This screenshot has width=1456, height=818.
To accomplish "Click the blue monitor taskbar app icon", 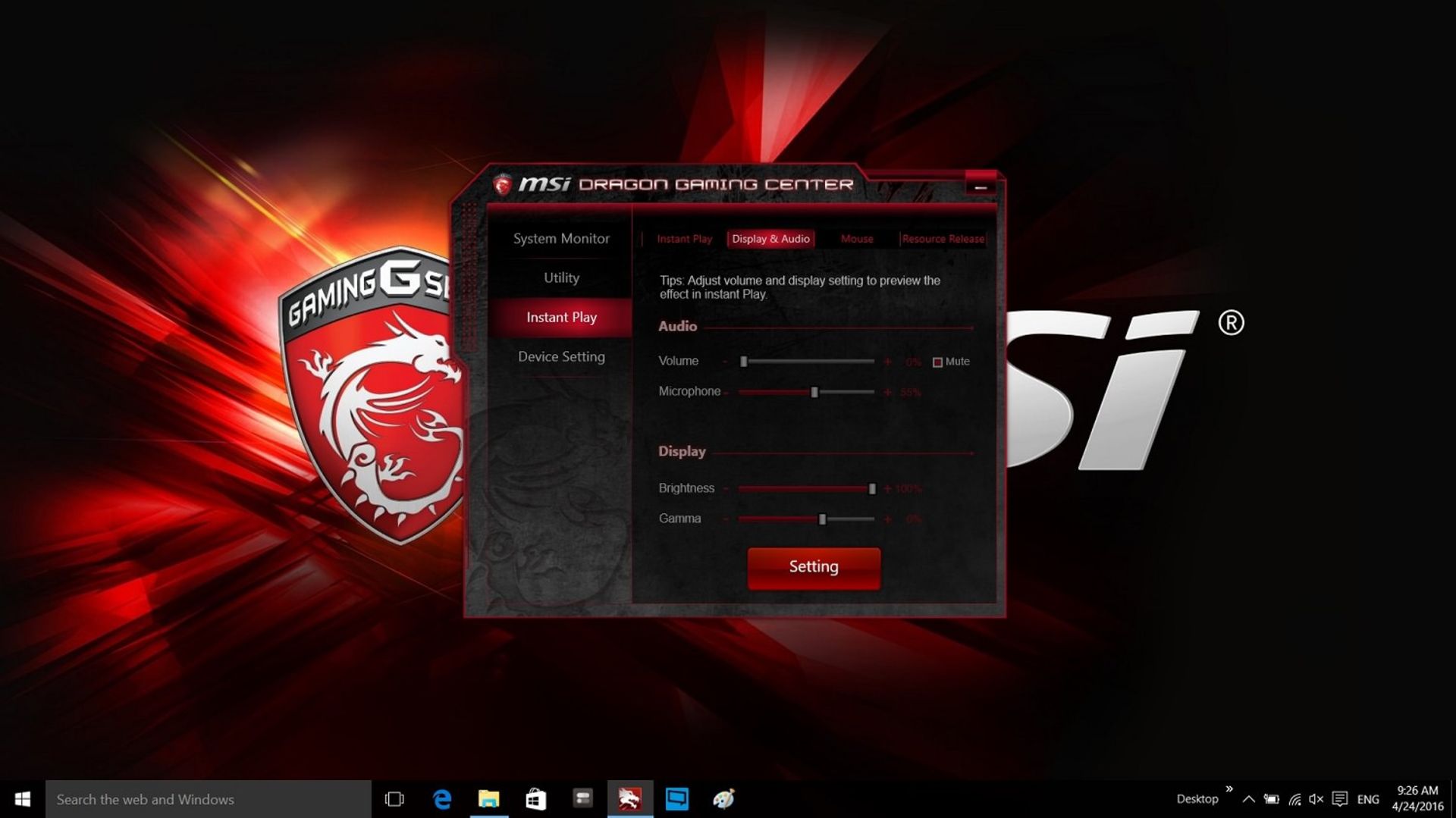I will point(676,799).
